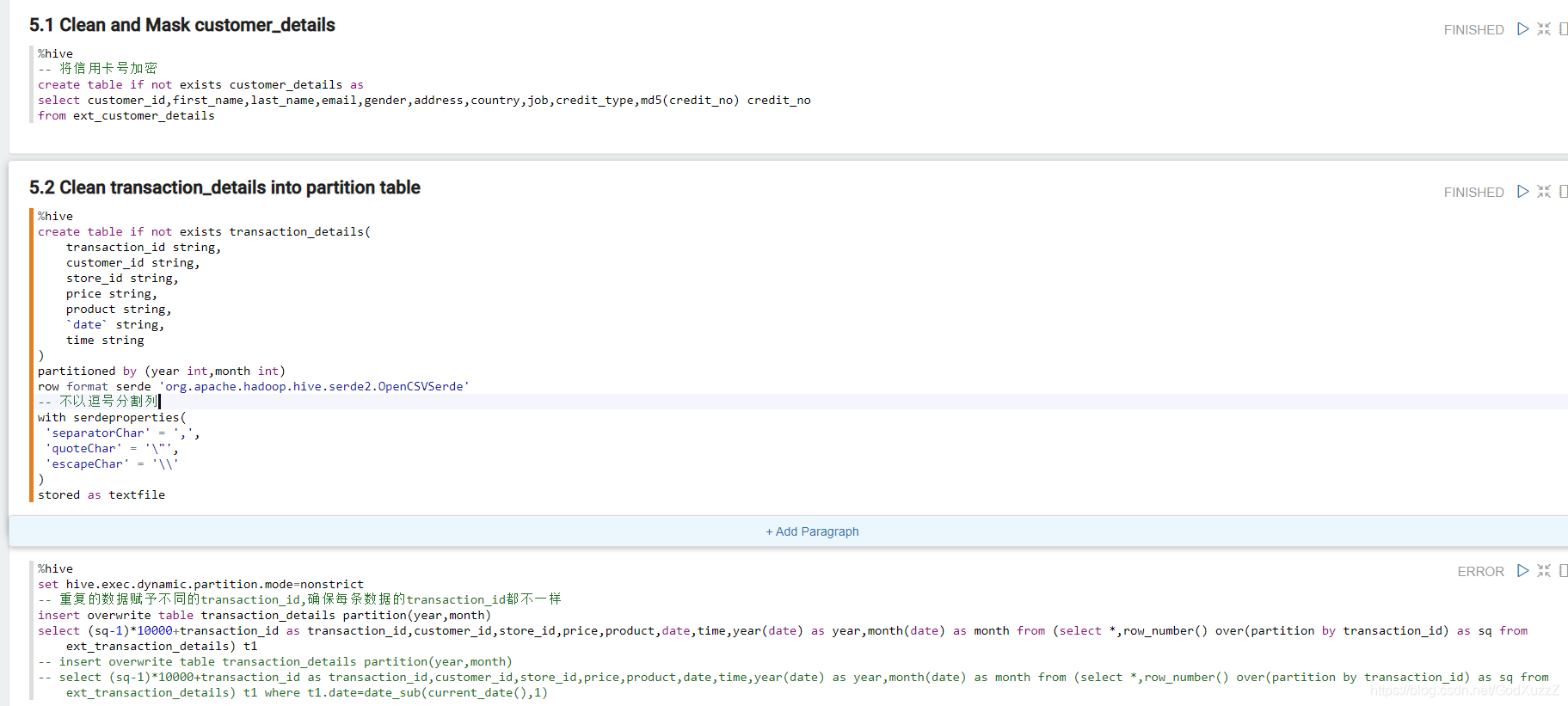Click the 'create table if not exists customer_details as' line
The width and height of the screenshot is (1568, 706).
click(x=200, y=85)
